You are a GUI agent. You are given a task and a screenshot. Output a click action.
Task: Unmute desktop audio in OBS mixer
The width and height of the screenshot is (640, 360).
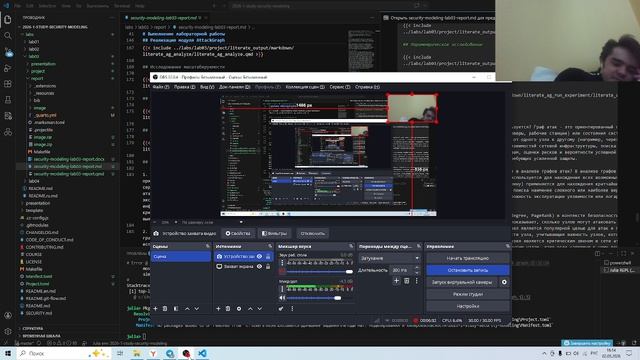tap(282, 271)
